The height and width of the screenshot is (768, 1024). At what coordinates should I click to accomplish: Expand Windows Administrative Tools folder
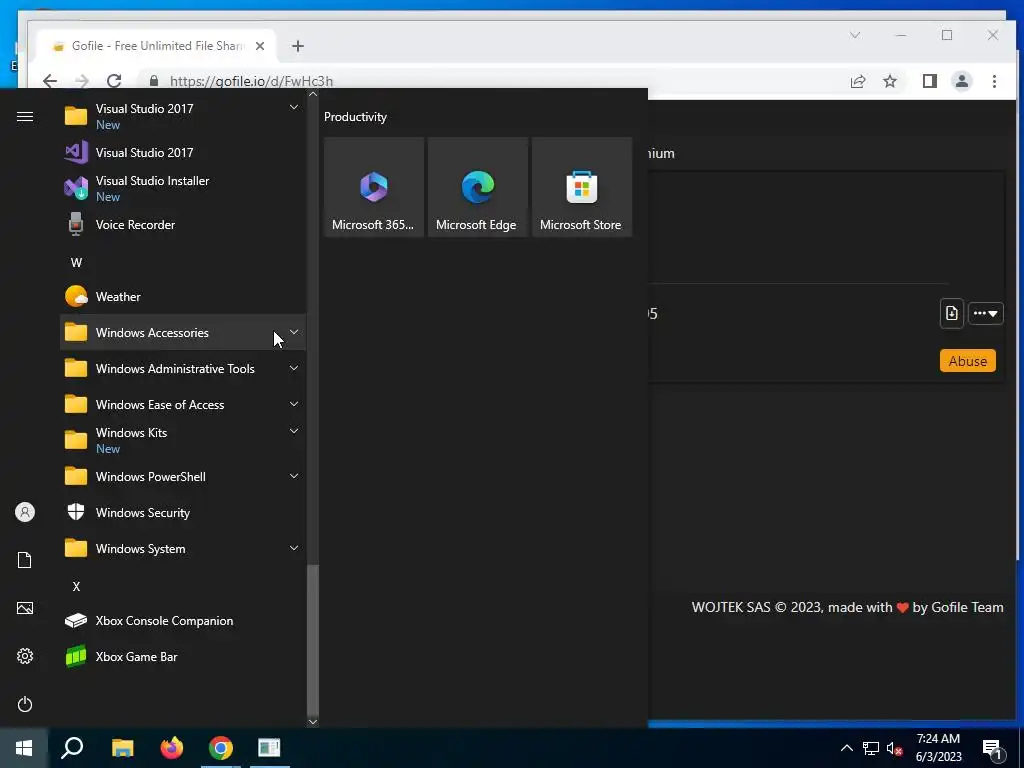[183, 368]
